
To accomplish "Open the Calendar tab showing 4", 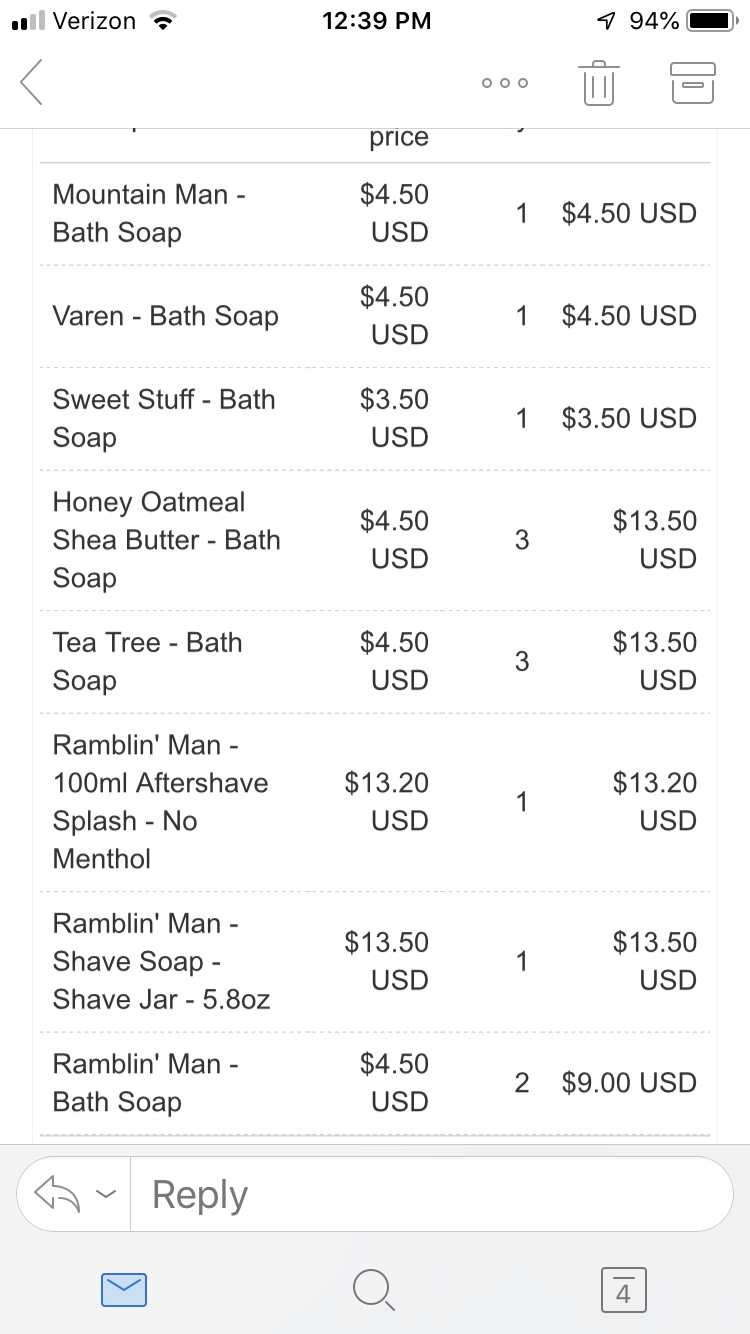I will point(624,1288).
